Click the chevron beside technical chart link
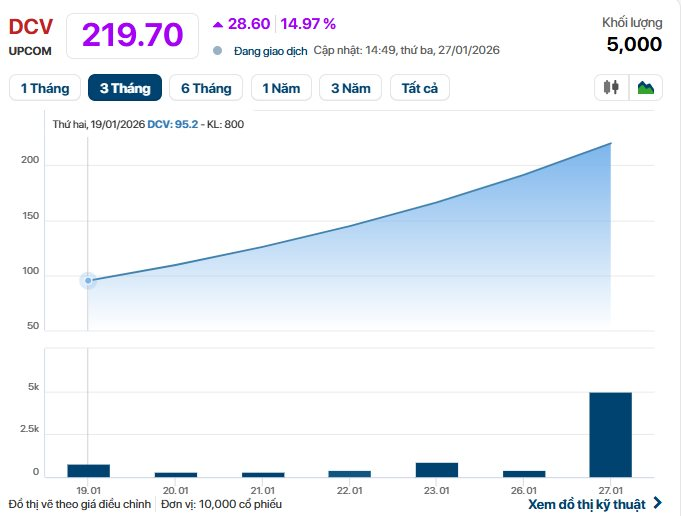Viewport: 681px width, 516px height. (657, 503)
